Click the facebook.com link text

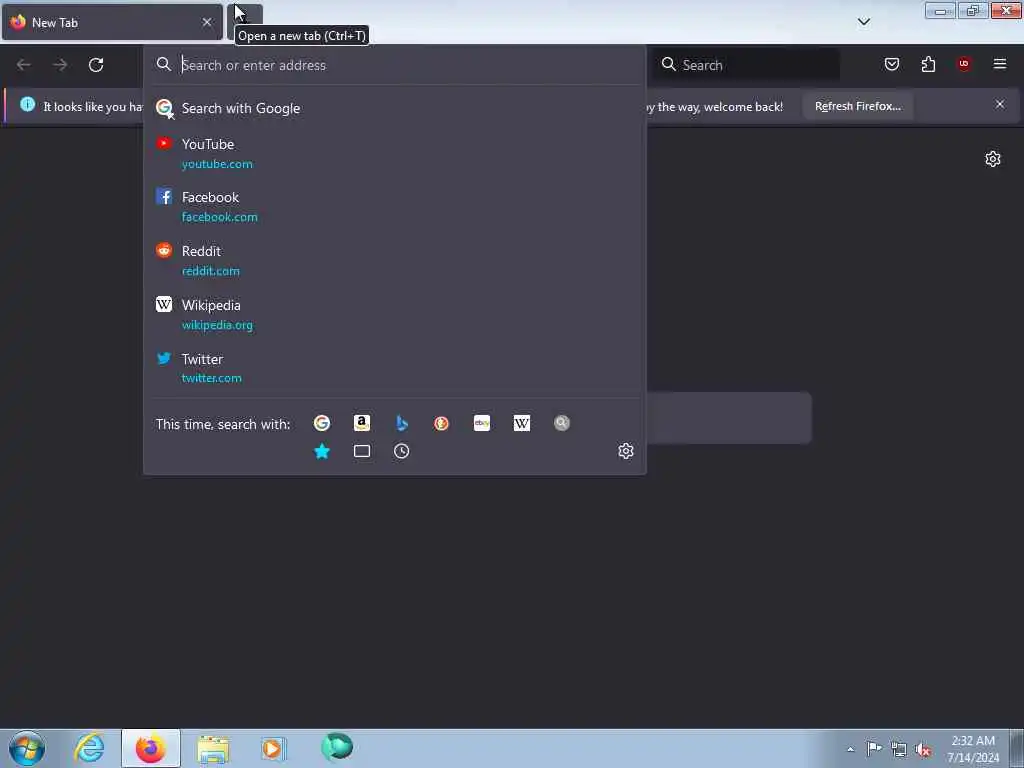(219, 217)
